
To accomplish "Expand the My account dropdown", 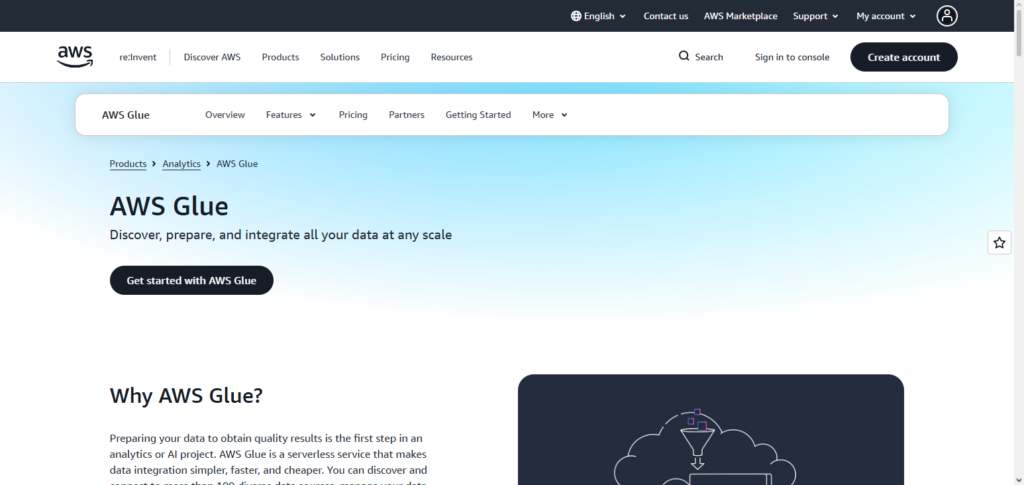I will pos(886,16).
